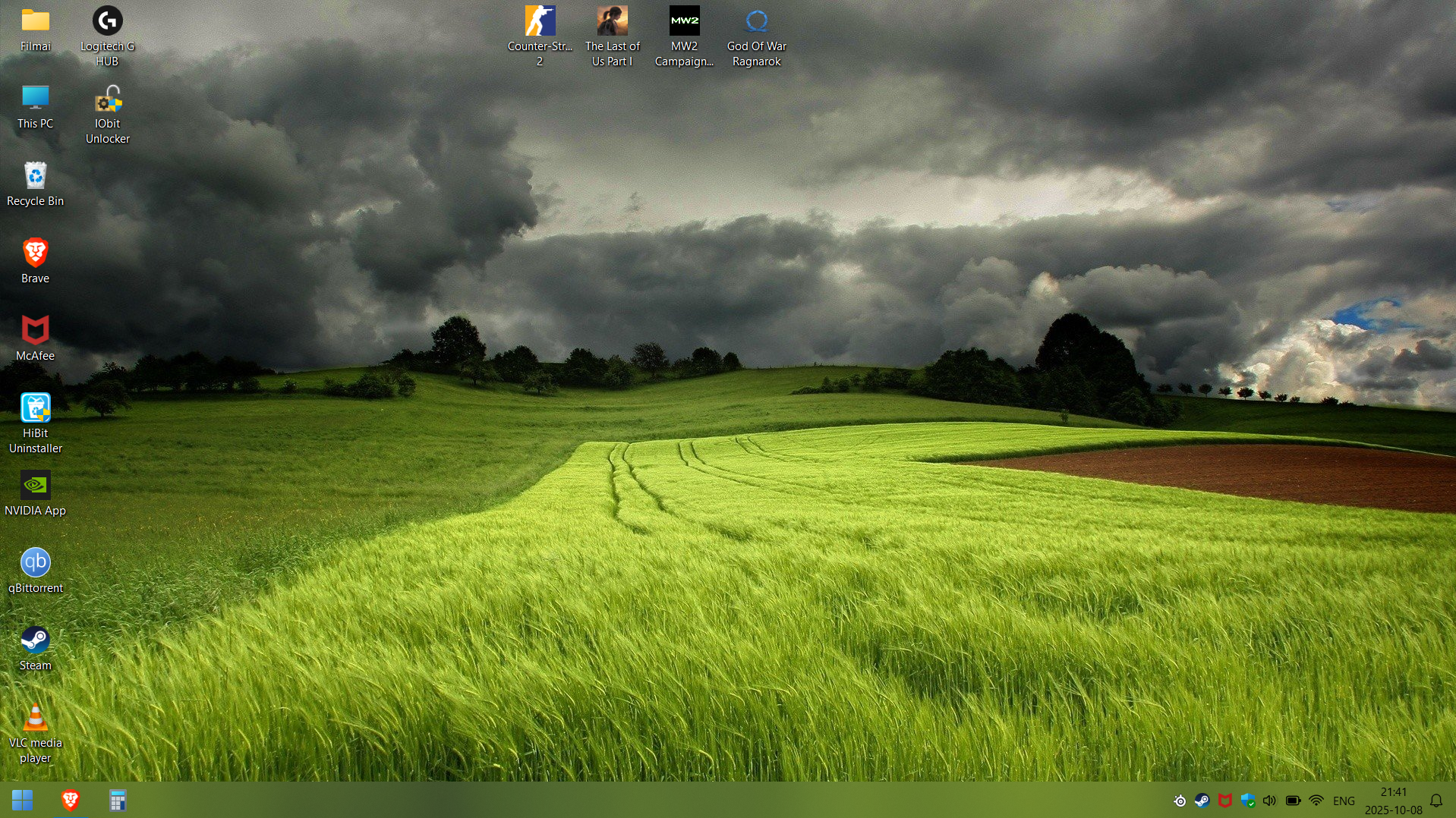Select the God Of War Ragnarok shortcut
The image size is (1456, 818).
(x=756, y=36)
